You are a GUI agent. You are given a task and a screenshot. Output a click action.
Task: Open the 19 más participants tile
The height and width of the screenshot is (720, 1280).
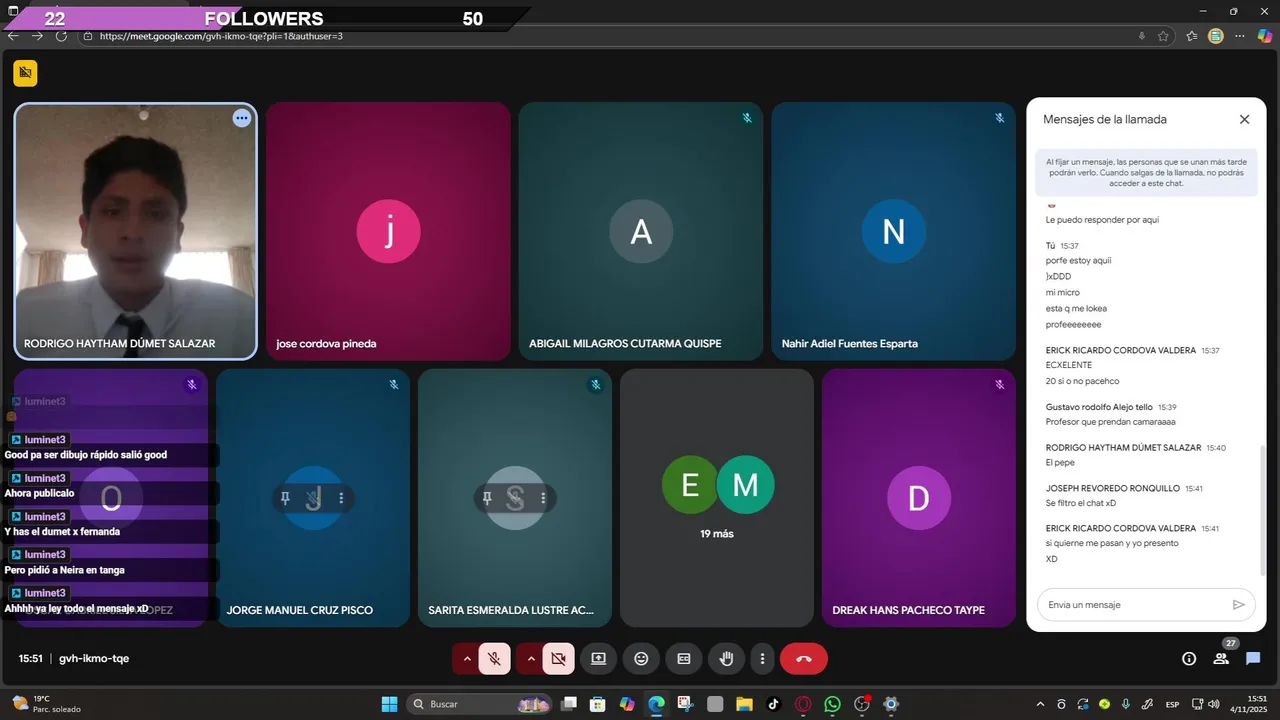717,498
